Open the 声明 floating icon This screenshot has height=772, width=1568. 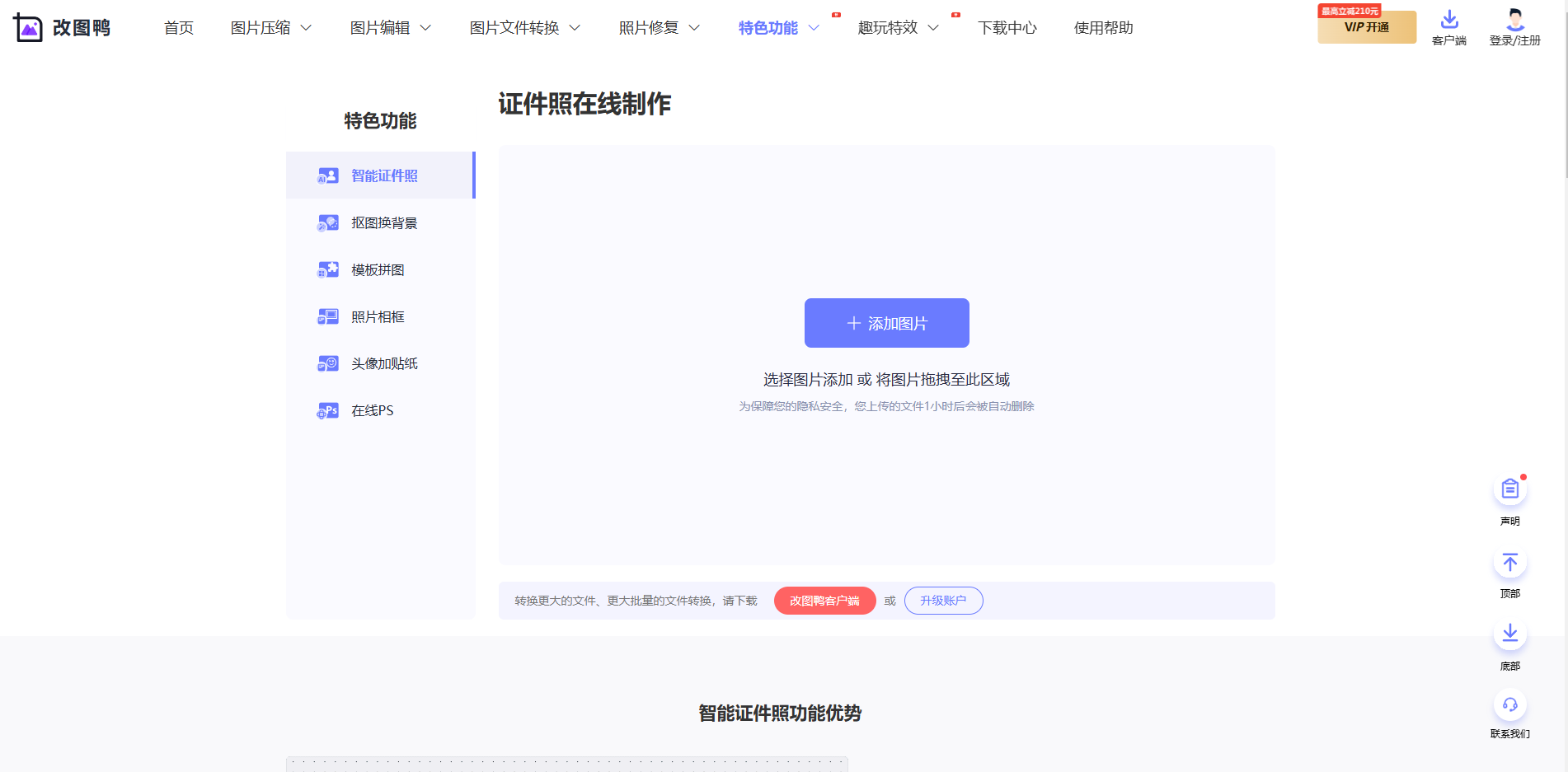click(x=1510, y=488)
